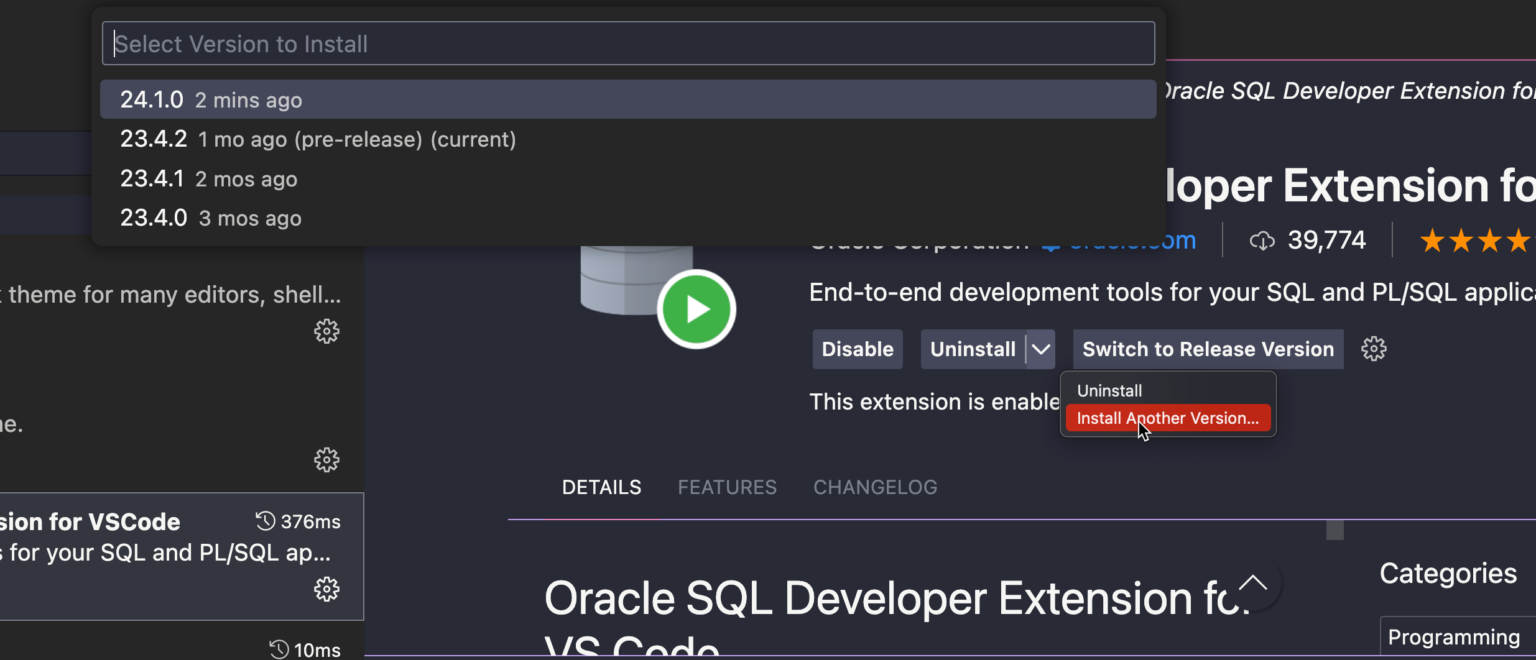
Task: Select version 24.1.0 to install
Action: pos(628,100)
